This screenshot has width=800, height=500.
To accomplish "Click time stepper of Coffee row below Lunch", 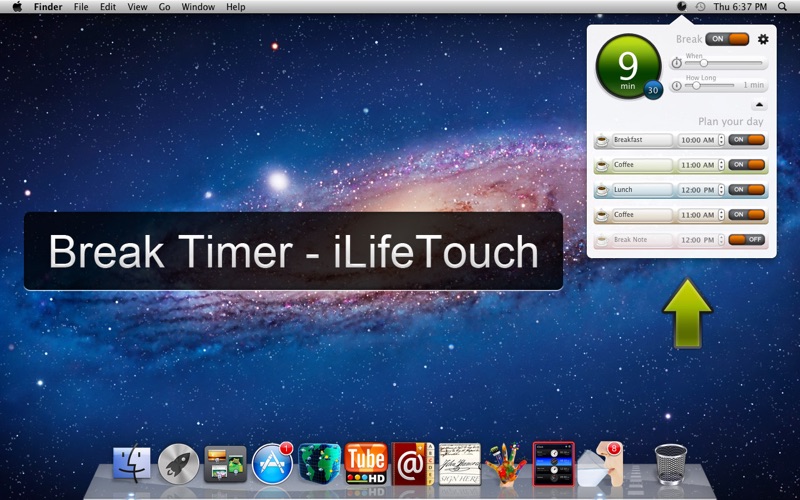I will coord(721,215).
